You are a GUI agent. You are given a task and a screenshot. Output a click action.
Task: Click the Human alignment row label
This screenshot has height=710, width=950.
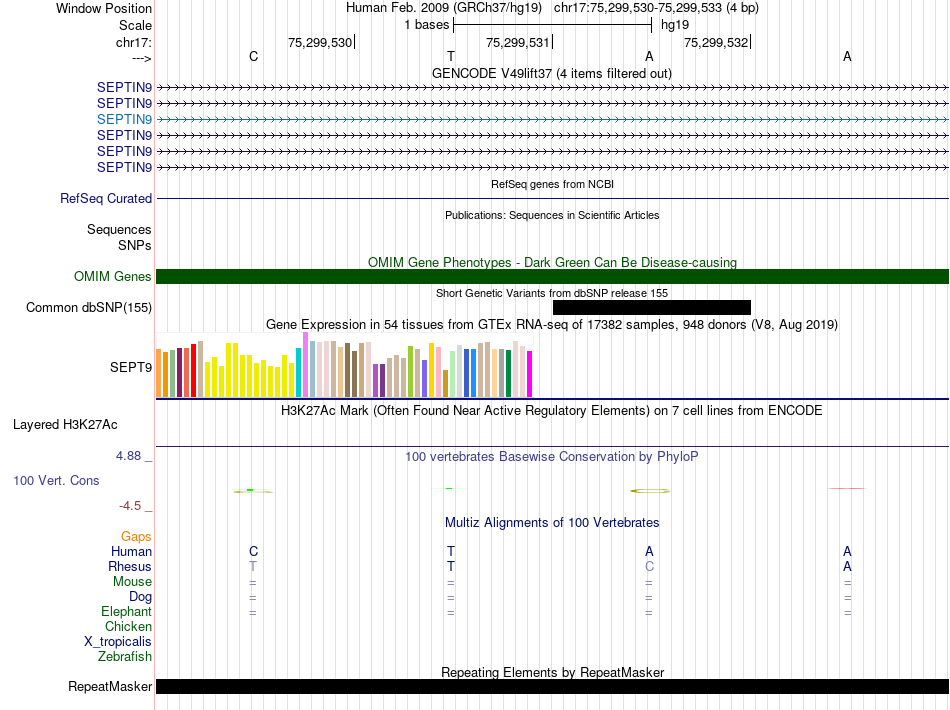131,551
